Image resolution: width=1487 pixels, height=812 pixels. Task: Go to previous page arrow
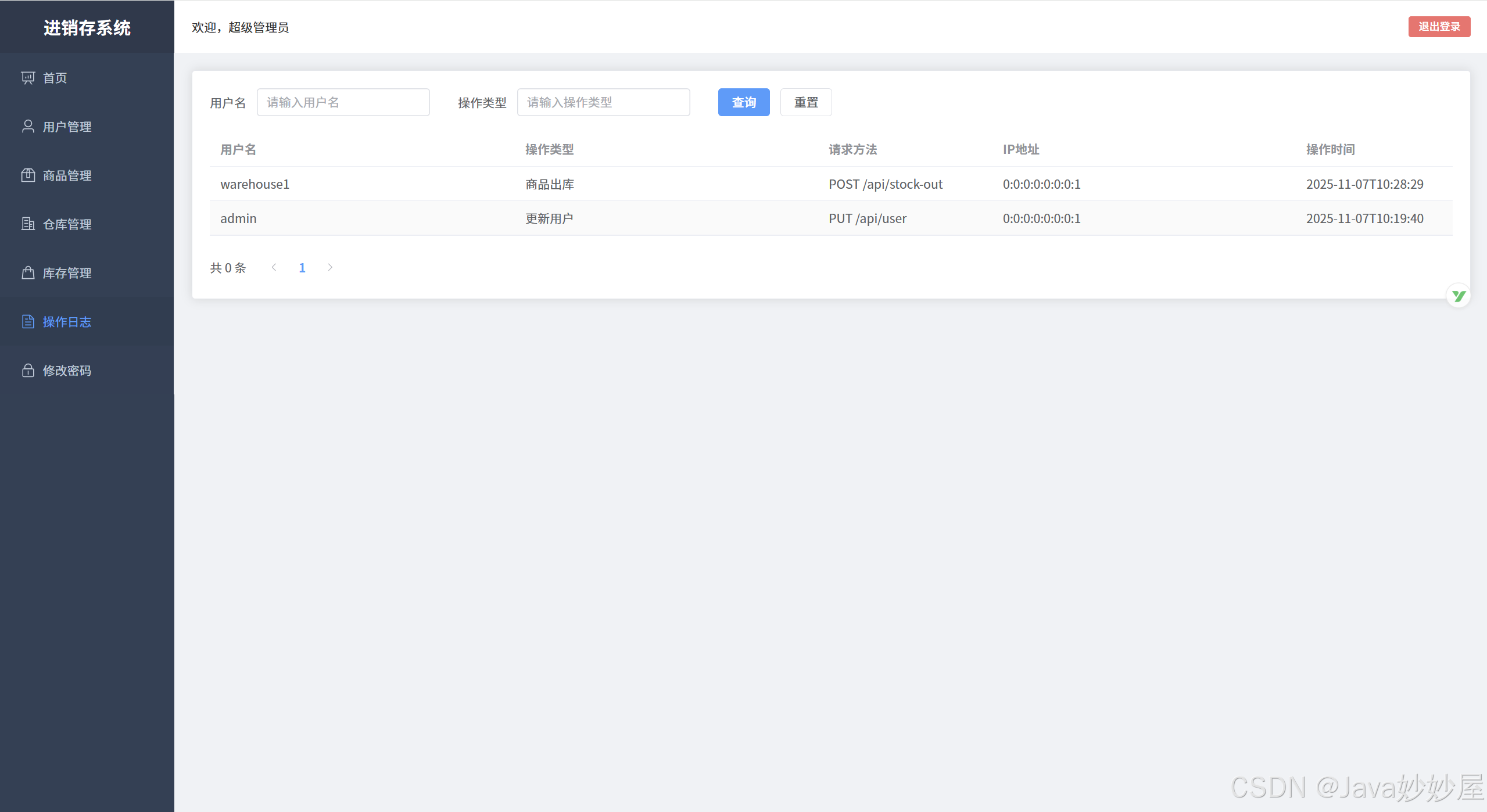click(274, 267)
